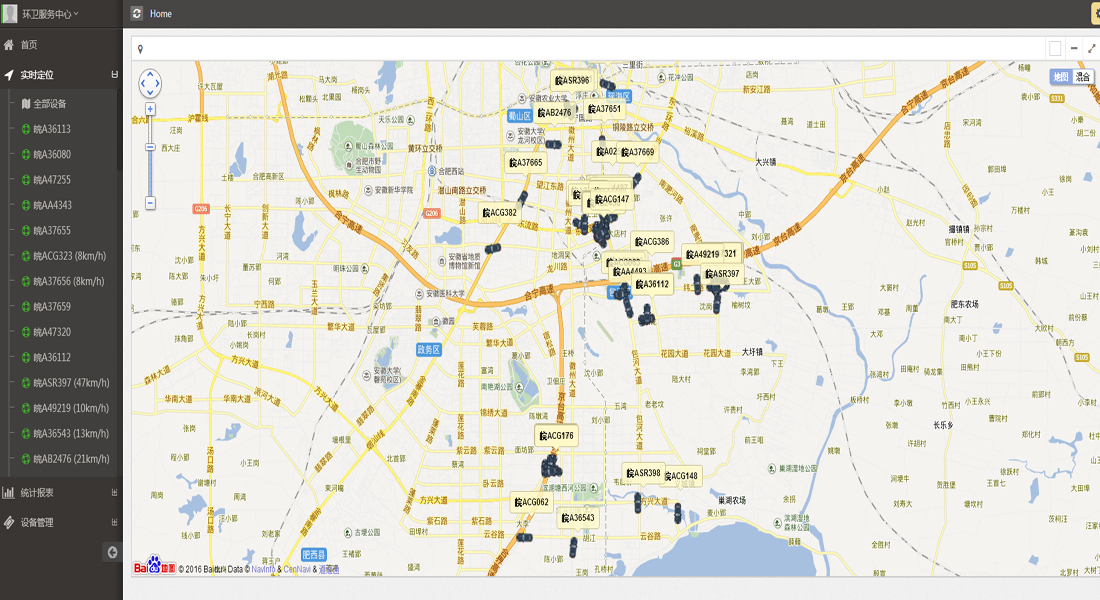Click the chart icon beside 统计报表
Image resolution: width=1100 pixels, height=600 pixels.
8,493
